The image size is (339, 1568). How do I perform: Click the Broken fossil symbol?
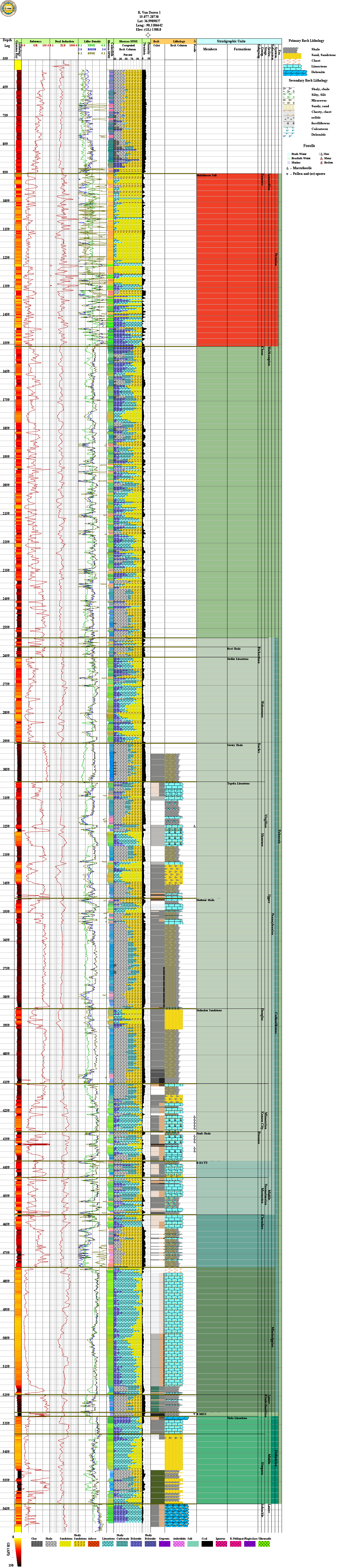(321, 163)
